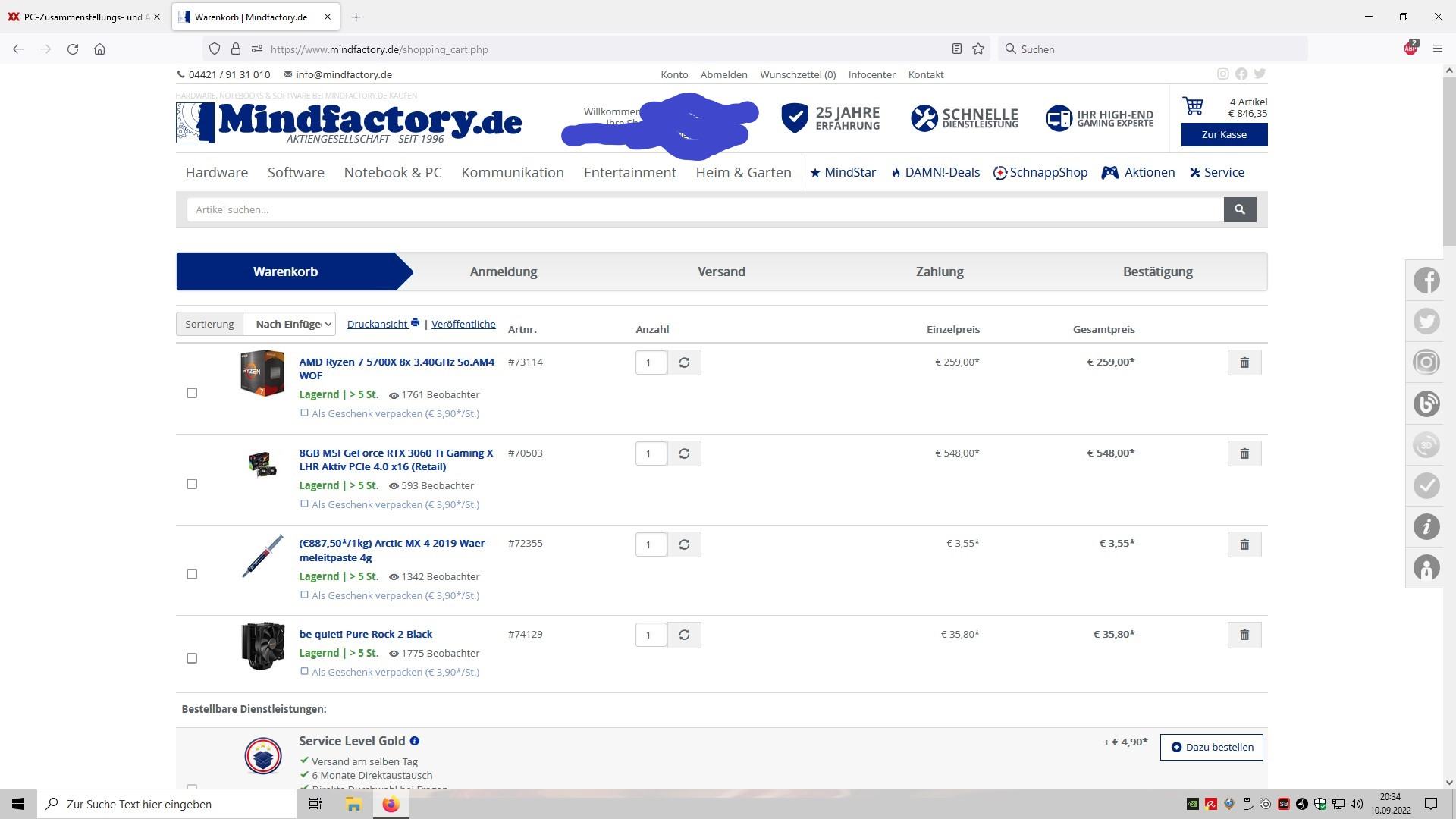Click the be quiet! cooler thumbnail
Viewport: 1456px width, 819px height.
coord(262,647)
